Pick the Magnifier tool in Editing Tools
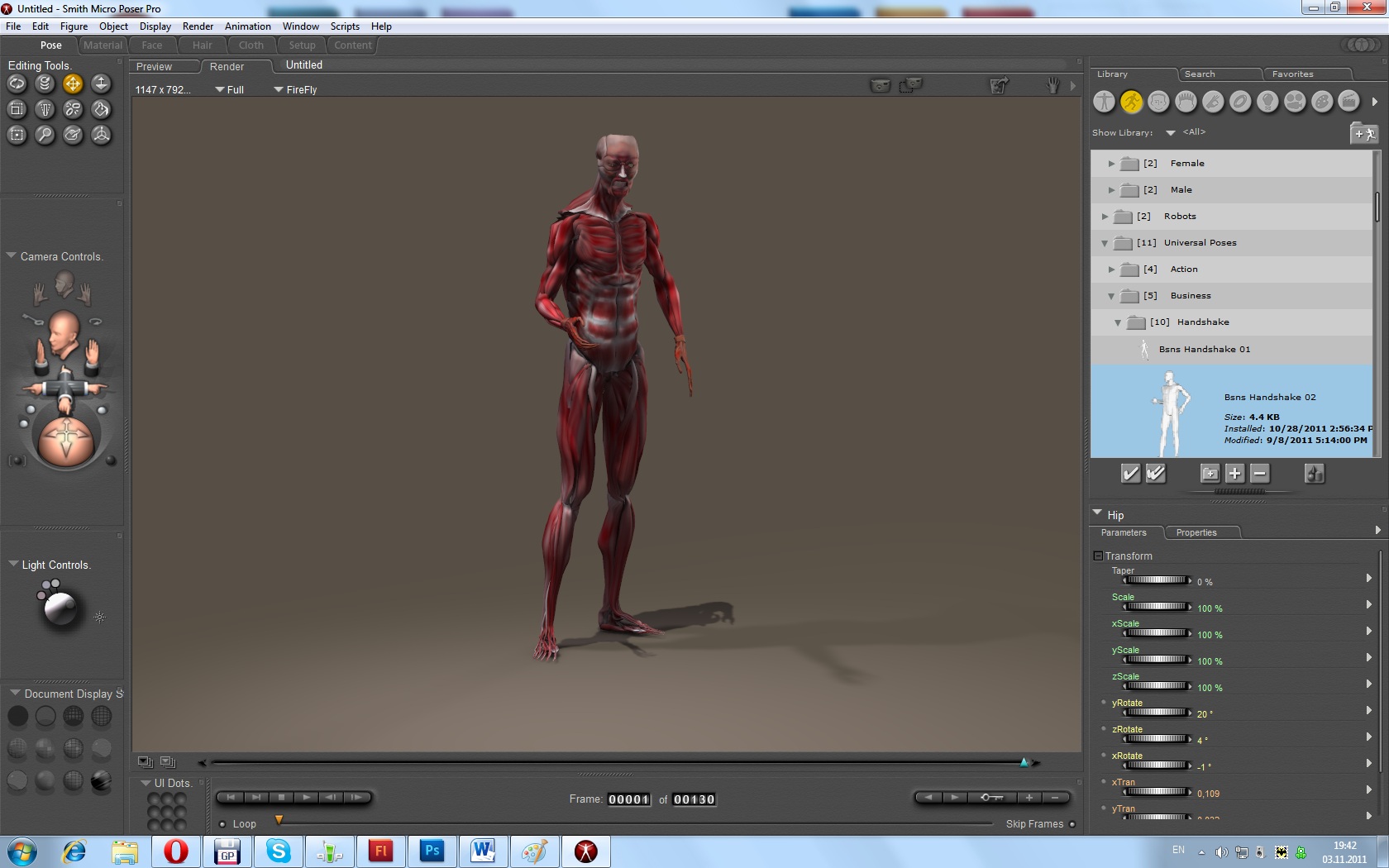Viewport: 1389px width, 868px height. (45, 135)
